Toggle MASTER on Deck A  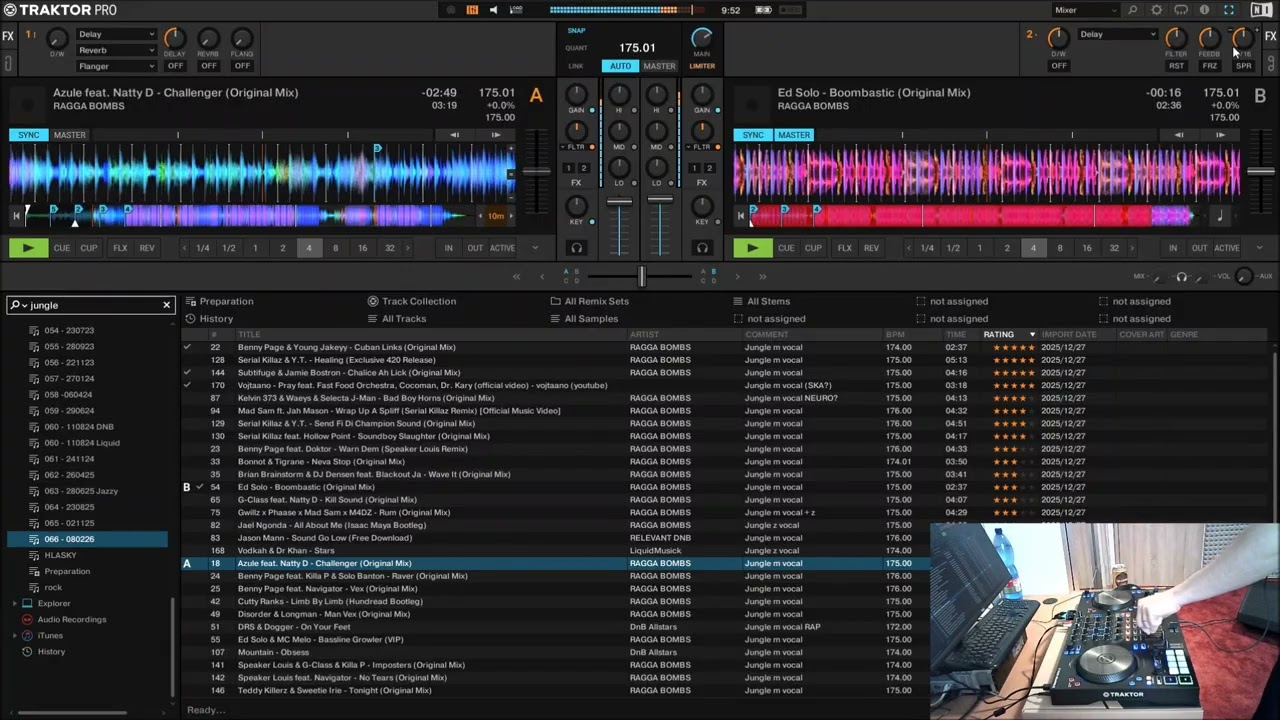[69, 135]
